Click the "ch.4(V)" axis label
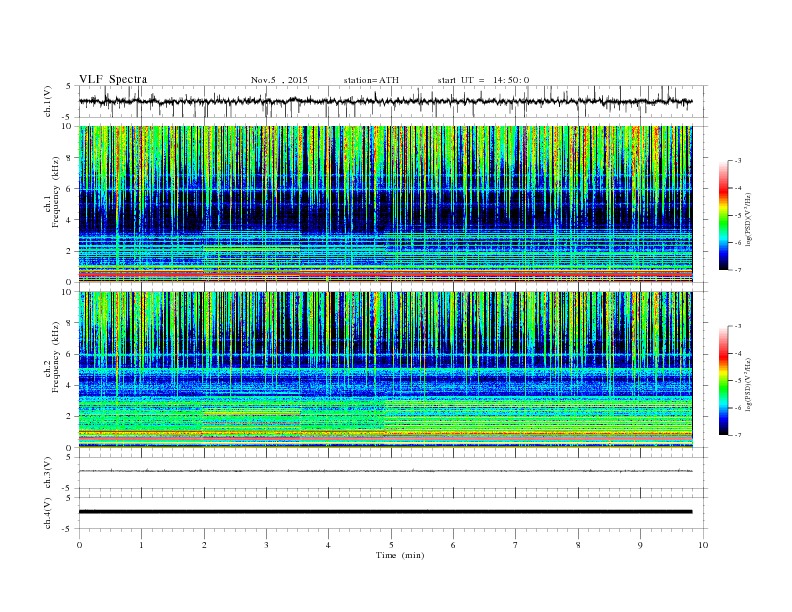792x612 pixels. coord(48,513)
